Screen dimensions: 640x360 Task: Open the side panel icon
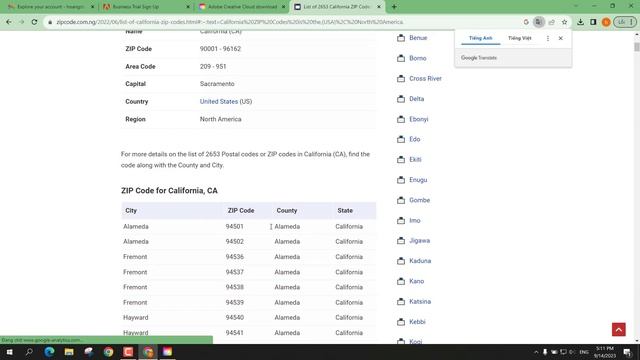(593, 22)
